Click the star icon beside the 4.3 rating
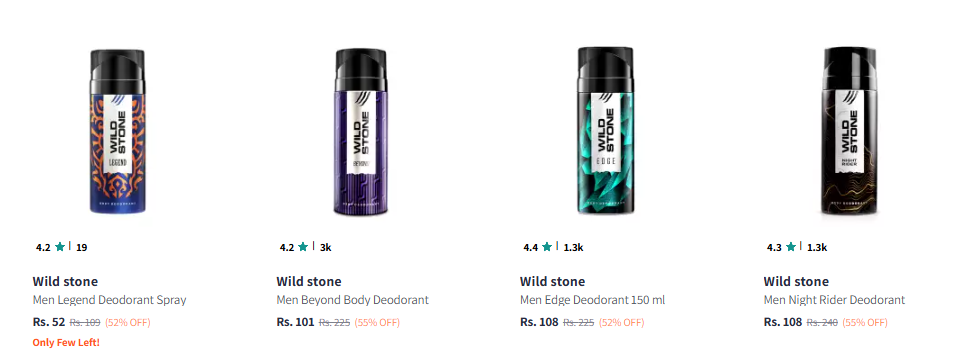Viewport: 964px width, 361px height. (x=791, y=247)
